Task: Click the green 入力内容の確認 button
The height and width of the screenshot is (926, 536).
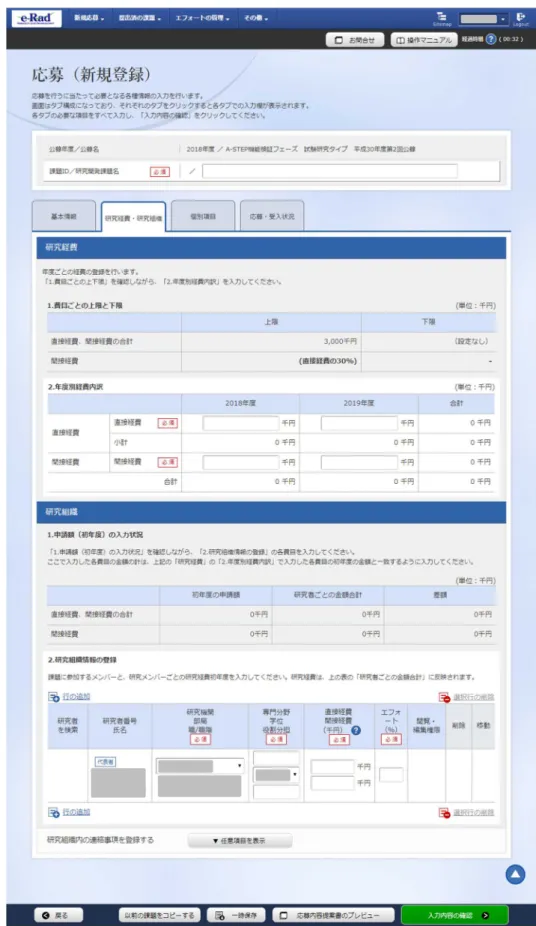Action: click(x=455, y=915)
